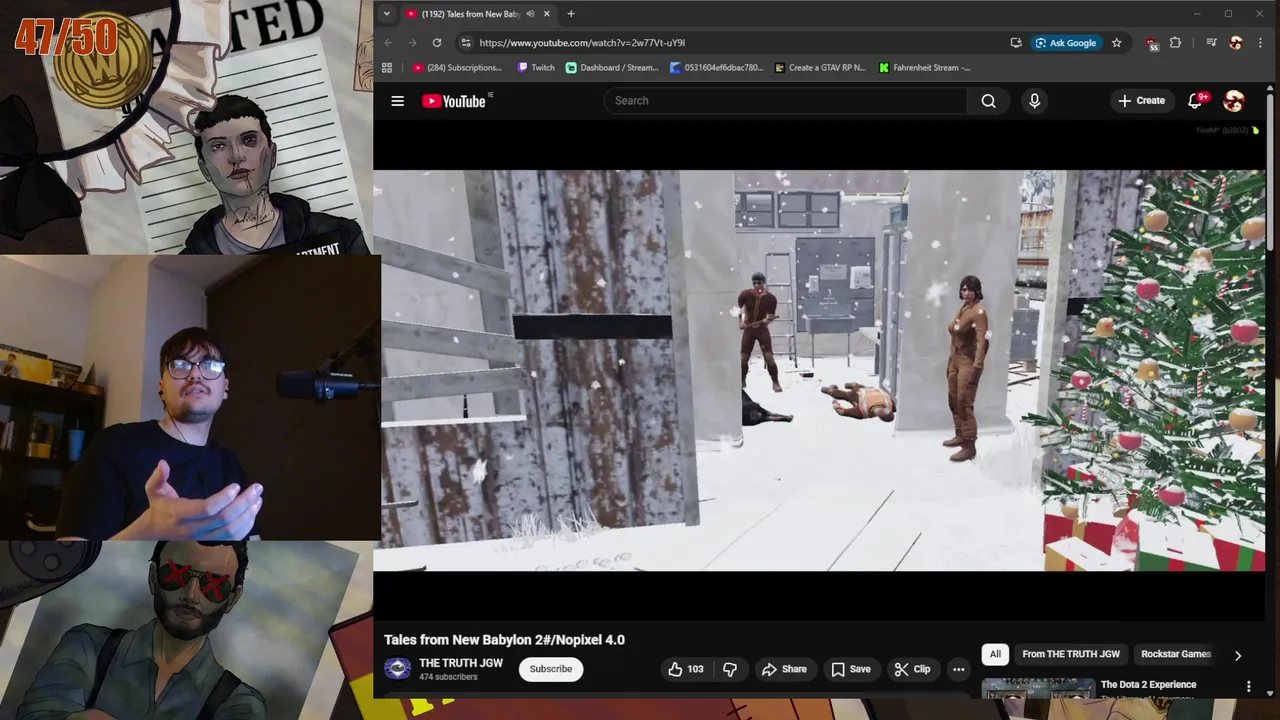Click the install/cast icon in address bar
The image size is (1280, 720).
[1016, 43]
